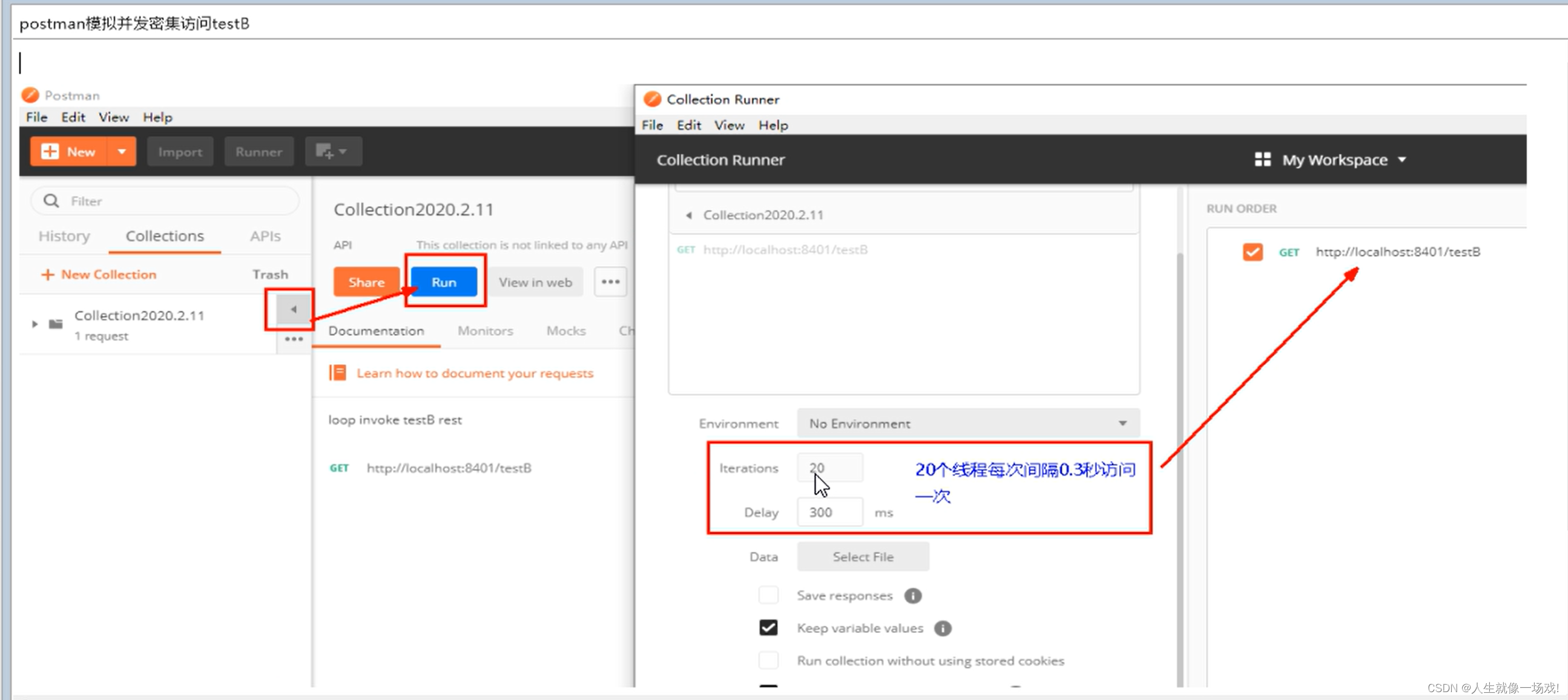This screenshot has height=700, width=1568.
Task: Open the Monitors tab
Action: 485,331
